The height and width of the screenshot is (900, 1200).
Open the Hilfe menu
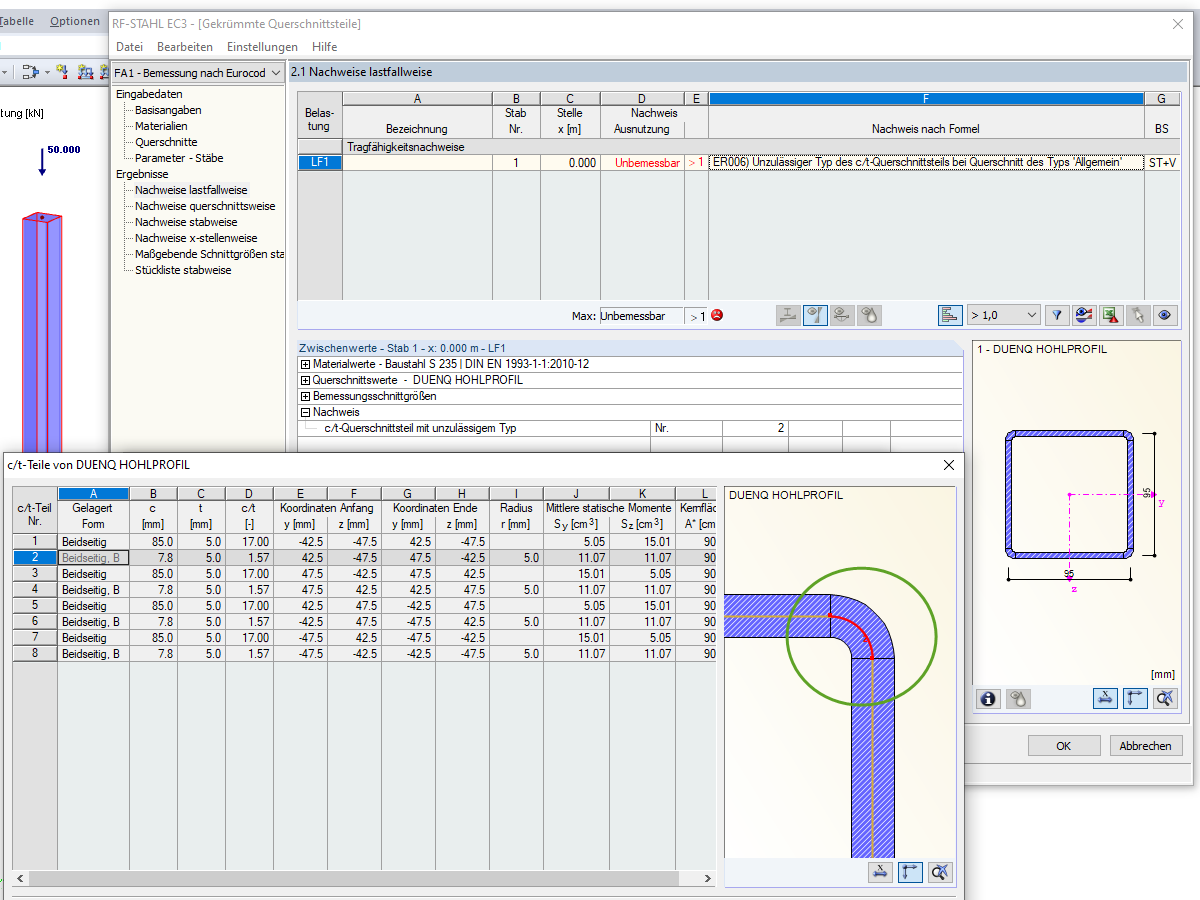click(x=324, y=47)
